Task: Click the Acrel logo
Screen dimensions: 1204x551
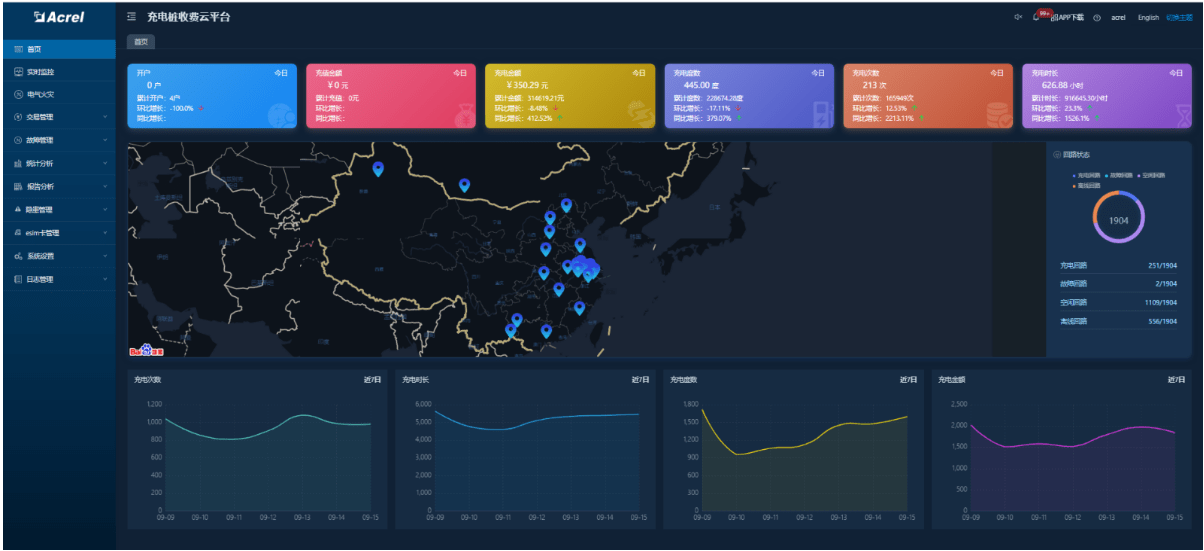Action: 59,17
